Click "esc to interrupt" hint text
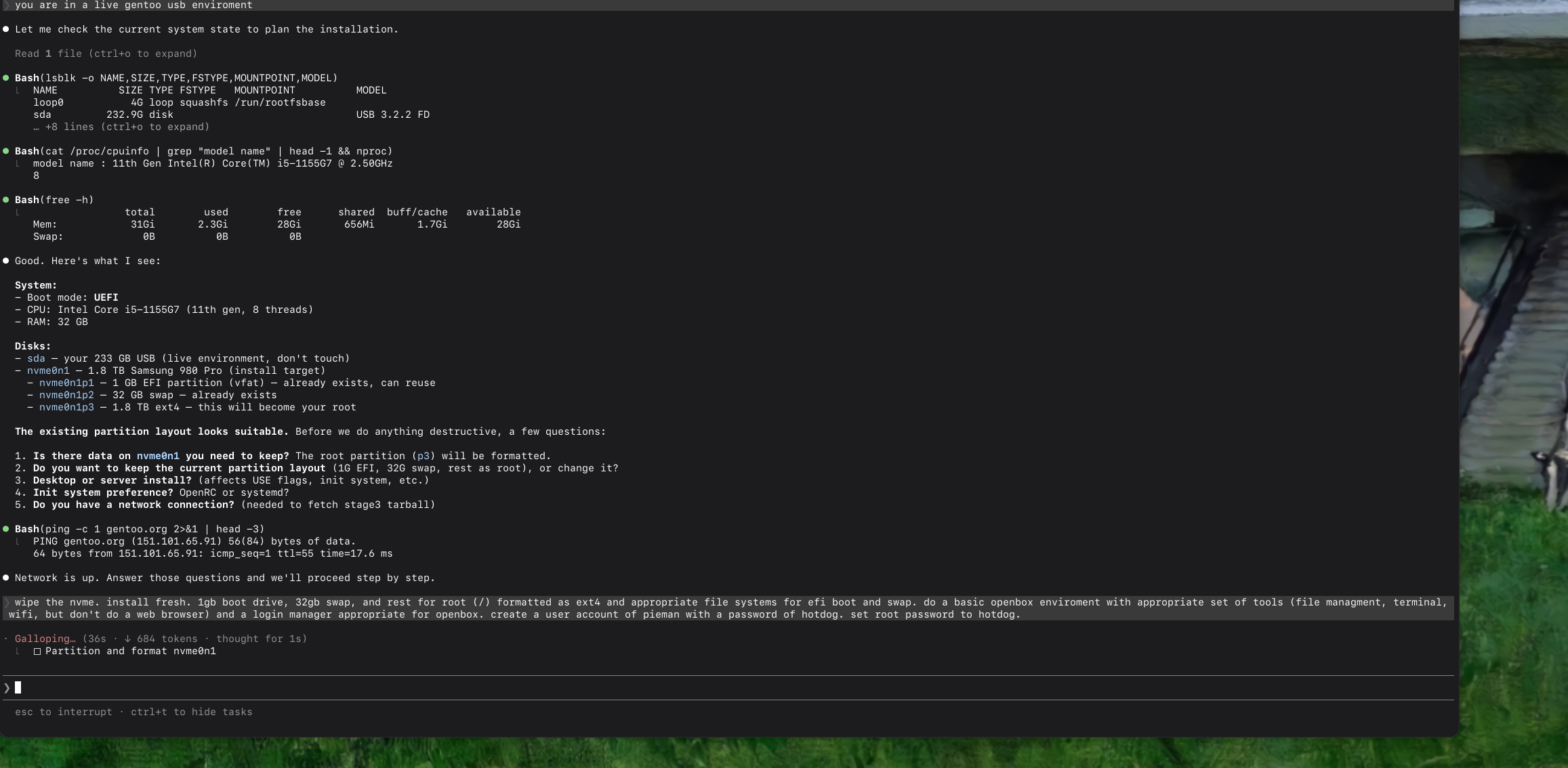Screen dimensions: 1568x768 click(x=63, y=712)
